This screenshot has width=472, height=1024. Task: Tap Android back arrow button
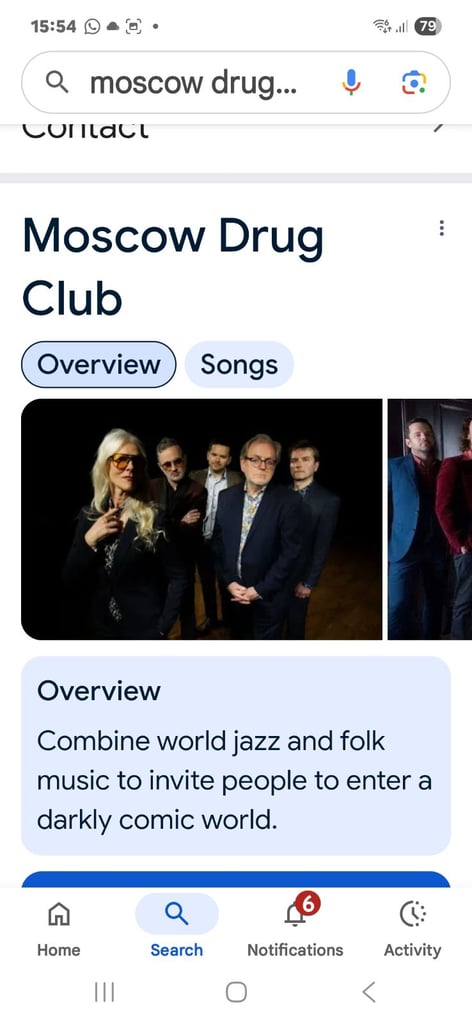click(369, 993)
